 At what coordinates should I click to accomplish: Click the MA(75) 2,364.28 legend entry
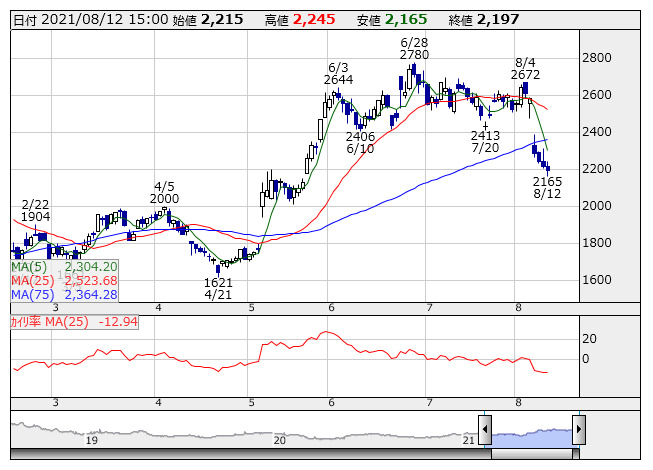pos(64,295)
